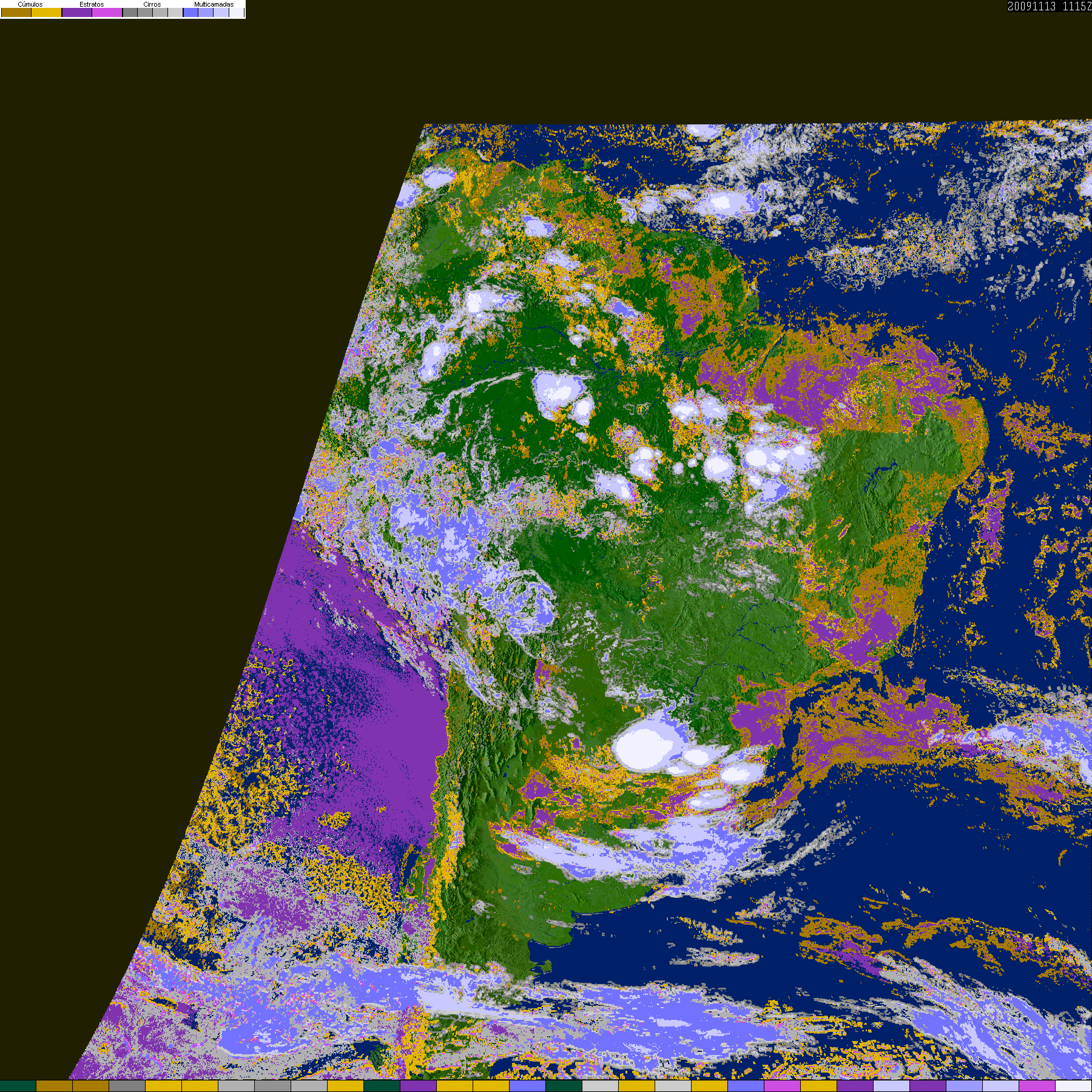Click the dark brown Cúmulos legend swatch
The image size is (1092, 1092).
[x=16, y=12]
